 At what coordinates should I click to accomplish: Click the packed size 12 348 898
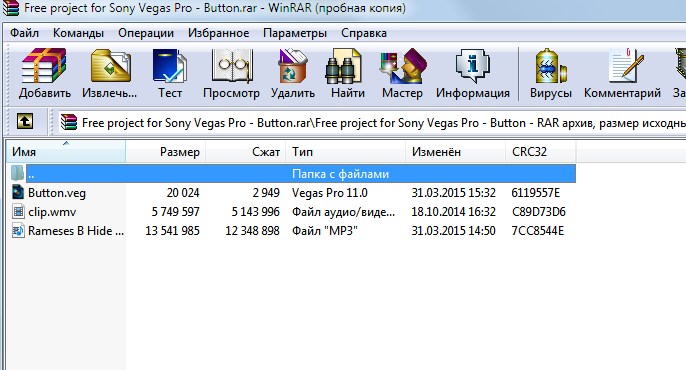252,231
